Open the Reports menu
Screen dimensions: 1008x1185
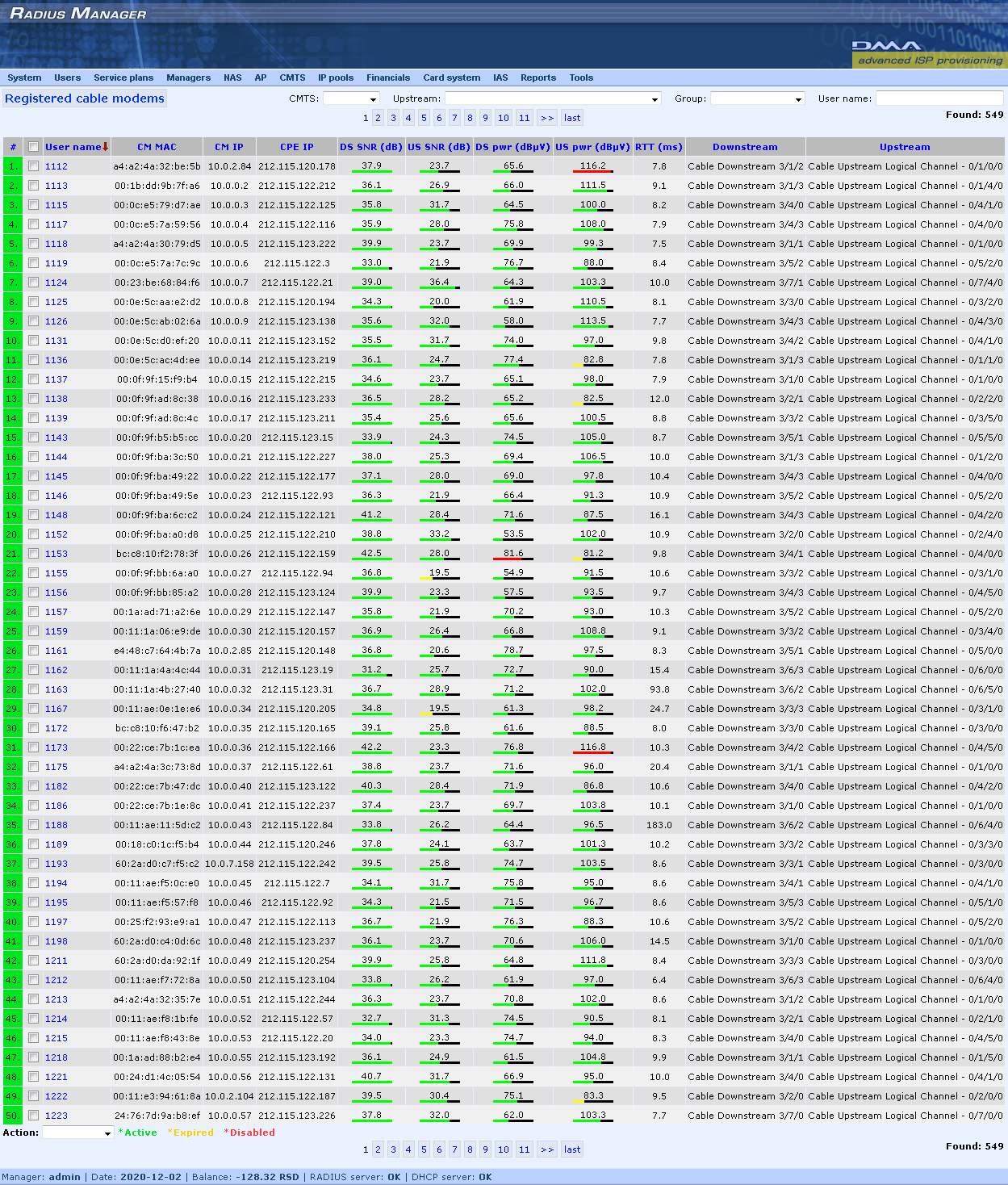pyautogui.click(x=538, y=77)
